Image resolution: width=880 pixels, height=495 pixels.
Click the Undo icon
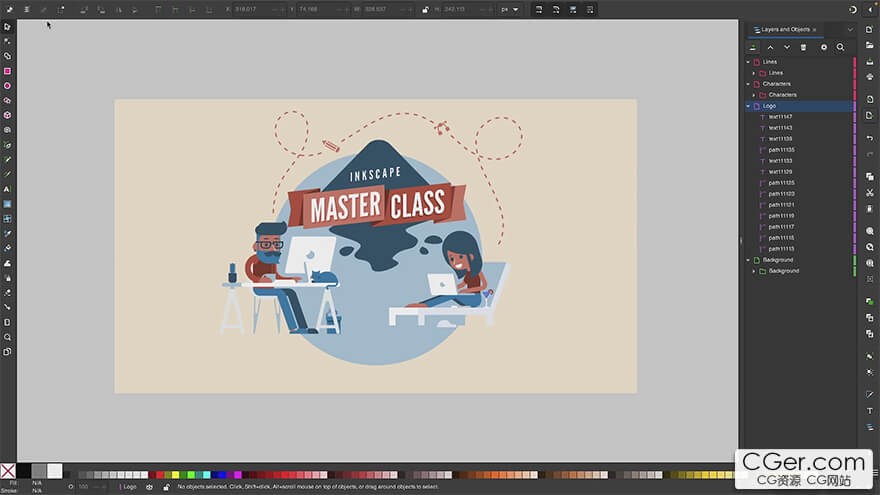(869, 138)
